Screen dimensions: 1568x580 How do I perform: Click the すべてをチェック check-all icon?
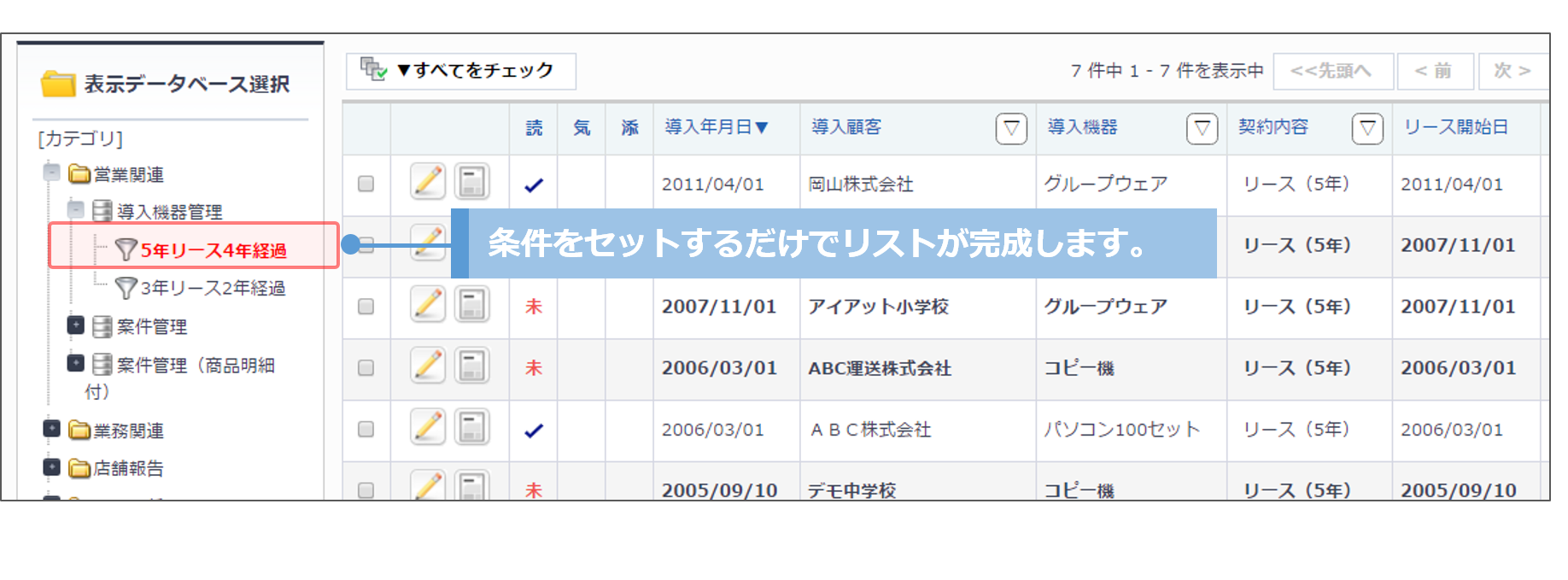373,70
